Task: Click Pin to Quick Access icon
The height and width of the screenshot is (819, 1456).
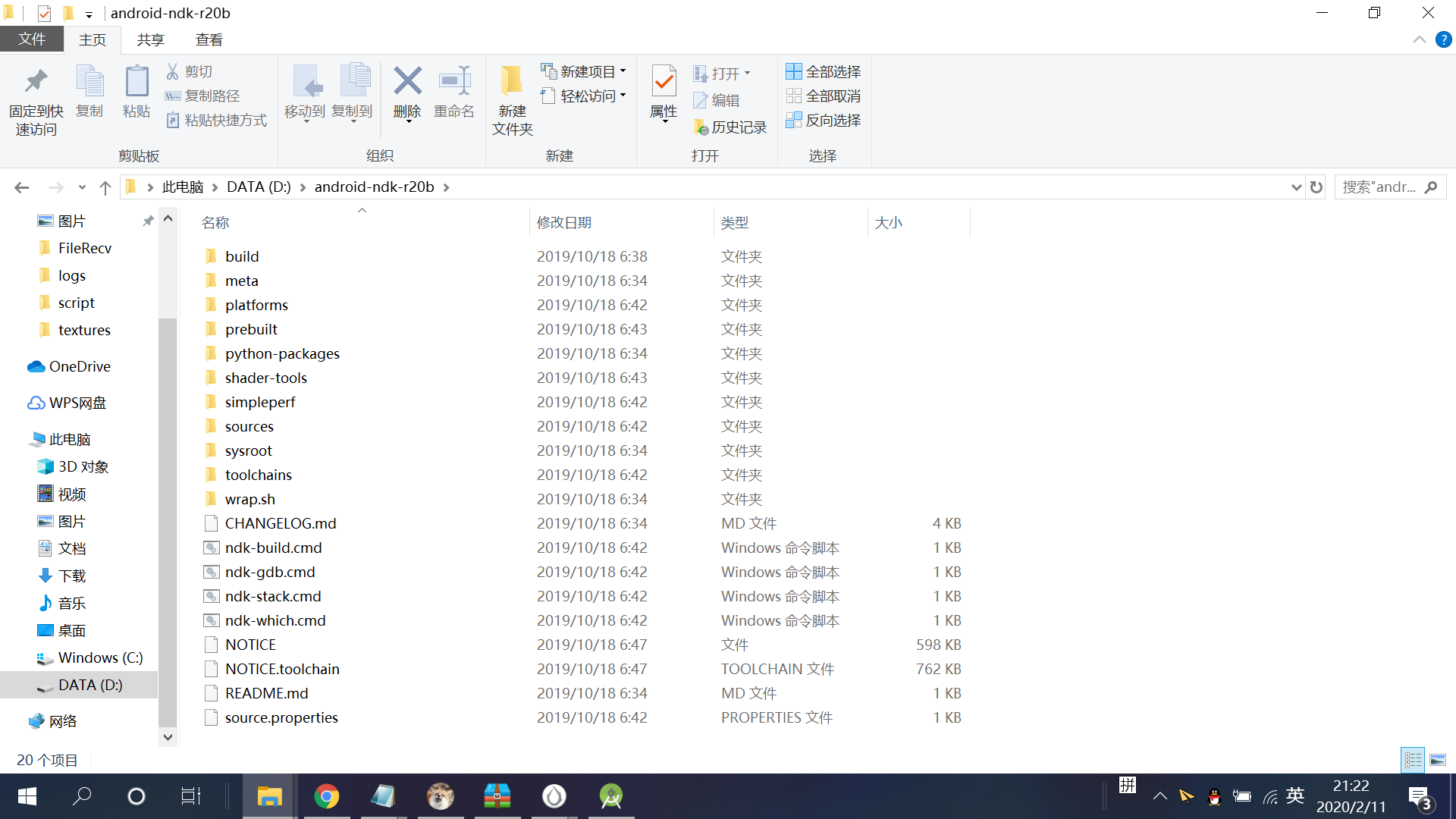Action: pyautogui.click(x=36, y=82)
